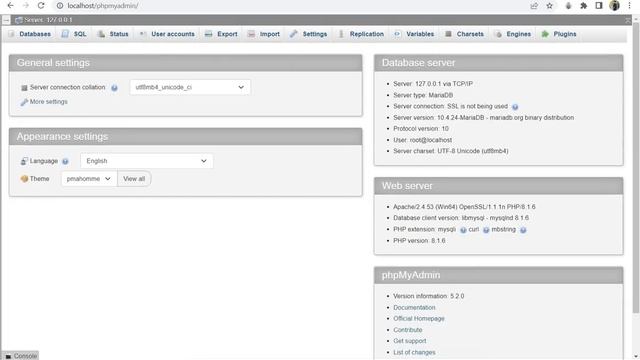Open the browser extensions puzzle icon
Image resolution: width=640 pixels, height=360 pixels.
click(x=584, y=6)
